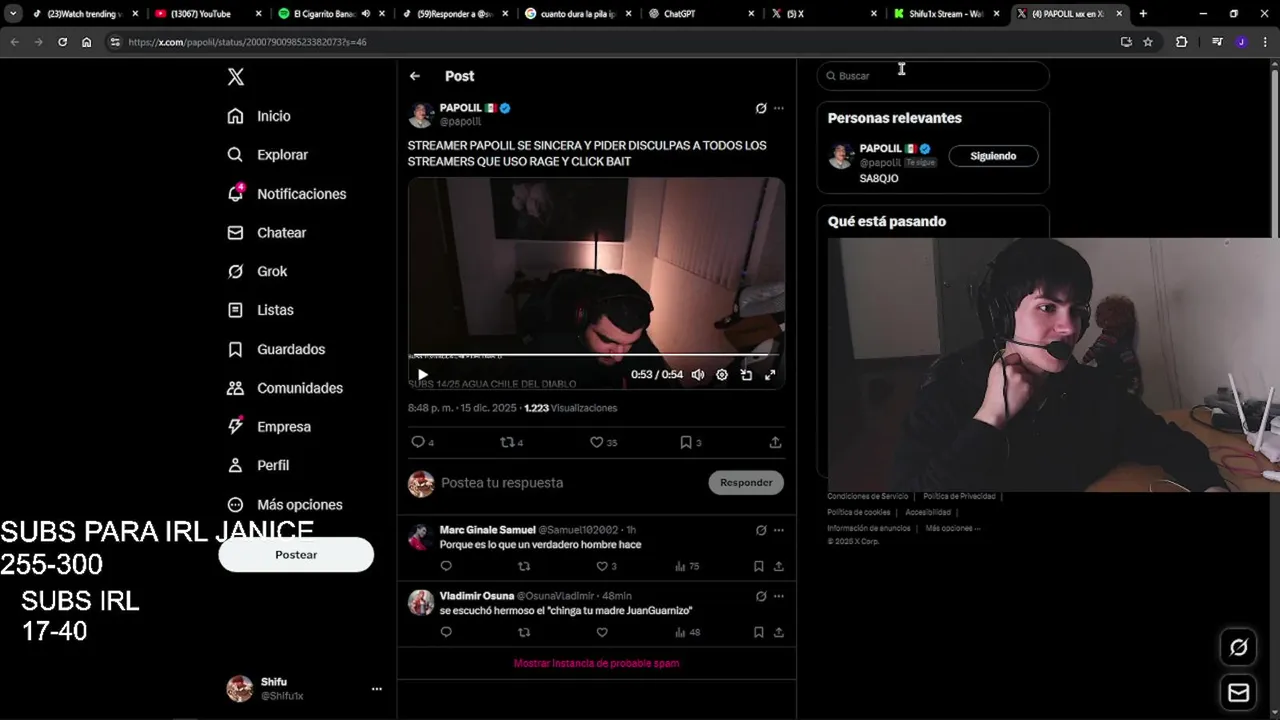Open Política de Privacidad link
This screenshot has height=720, width=1280.
tap(959, 496)
